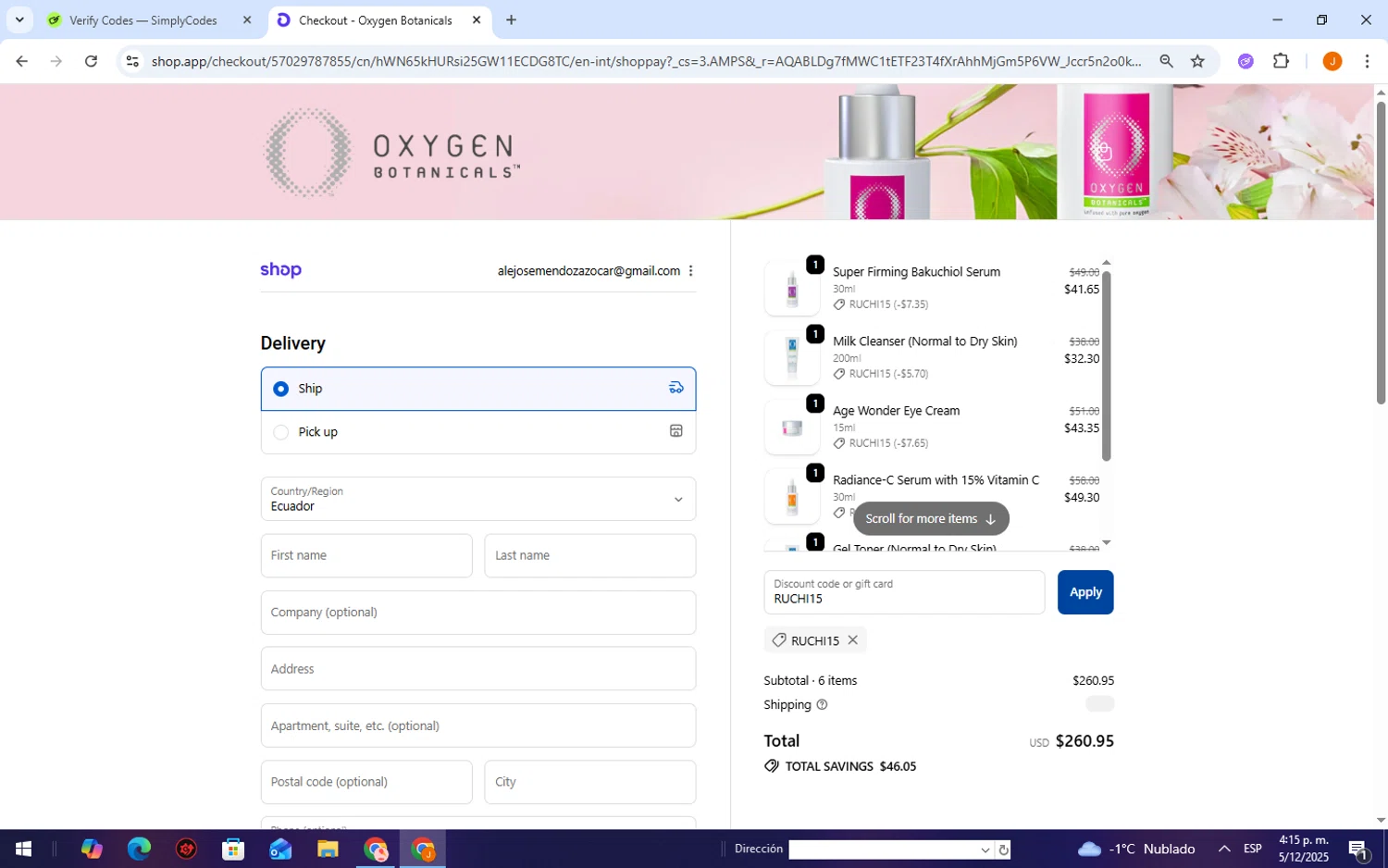Click the email alejosemendozazocar@gmail.com
Image resolution: width=1388 pixels, height=868 pixels.
[589, 271]
